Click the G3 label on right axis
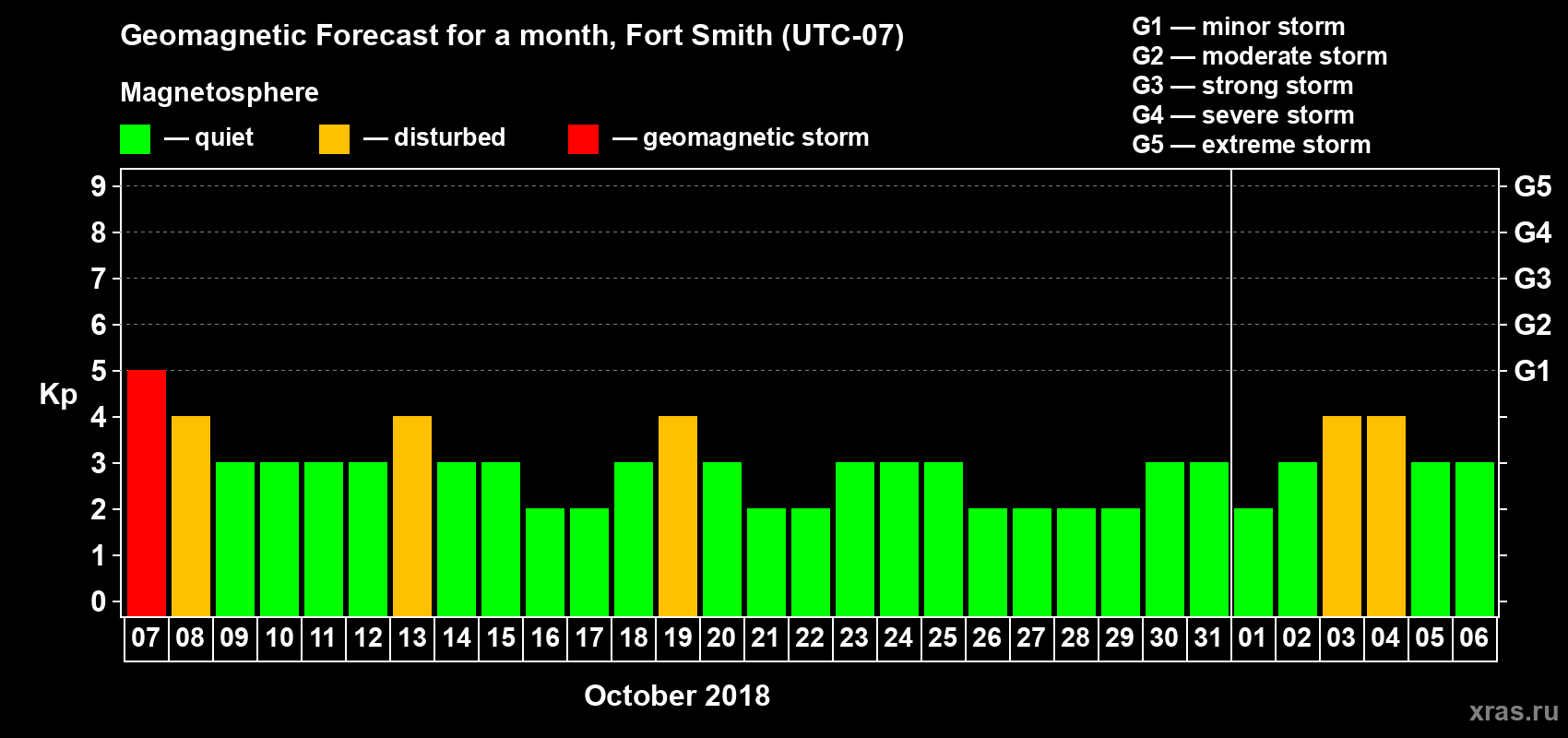This screenshot has height=738, width=1568. (x=1532, y=279)
